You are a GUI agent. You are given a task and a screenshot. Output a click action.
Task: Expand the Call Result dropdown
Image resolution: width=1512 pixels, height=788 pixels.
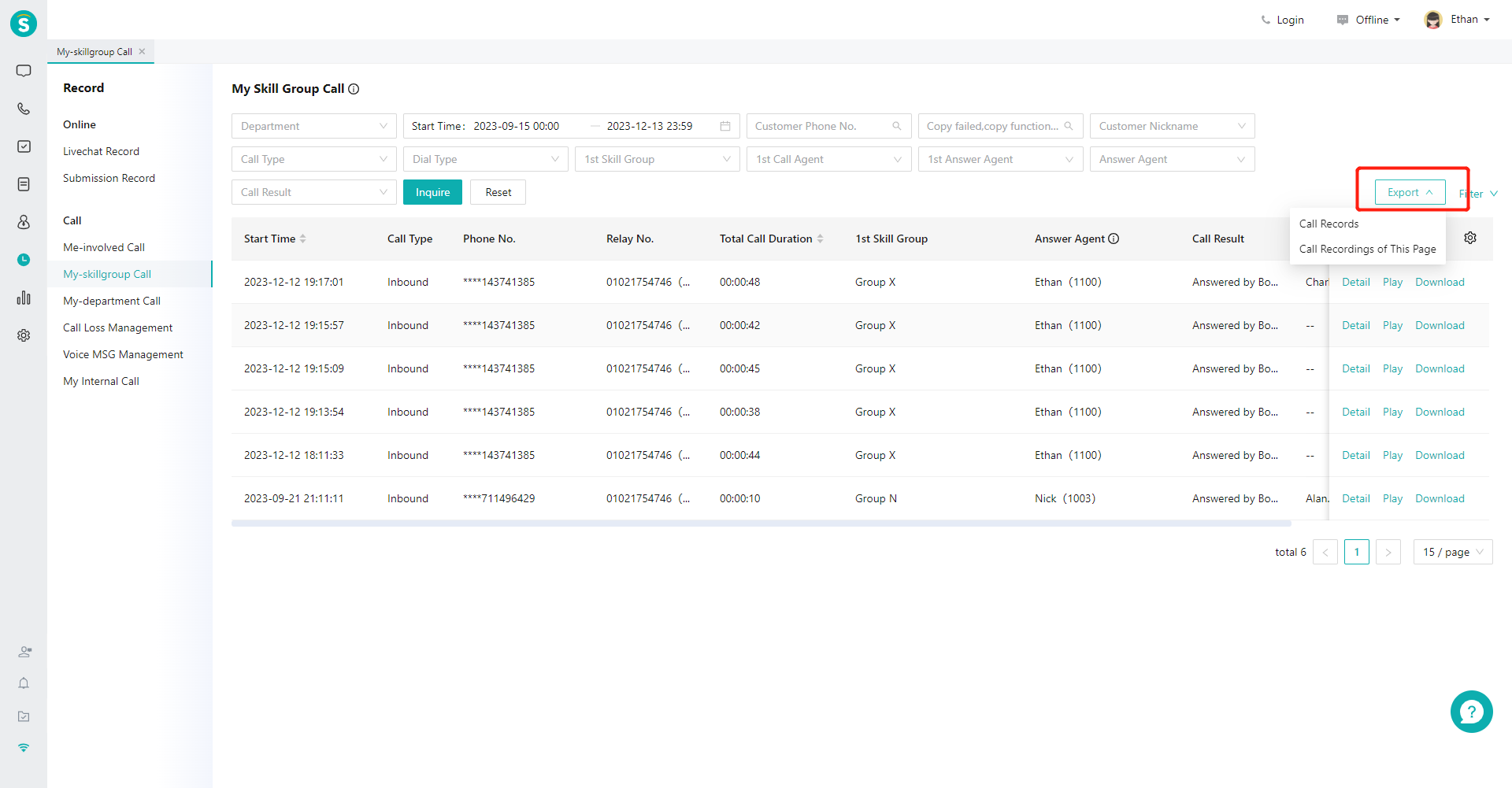tap(314, 192)
